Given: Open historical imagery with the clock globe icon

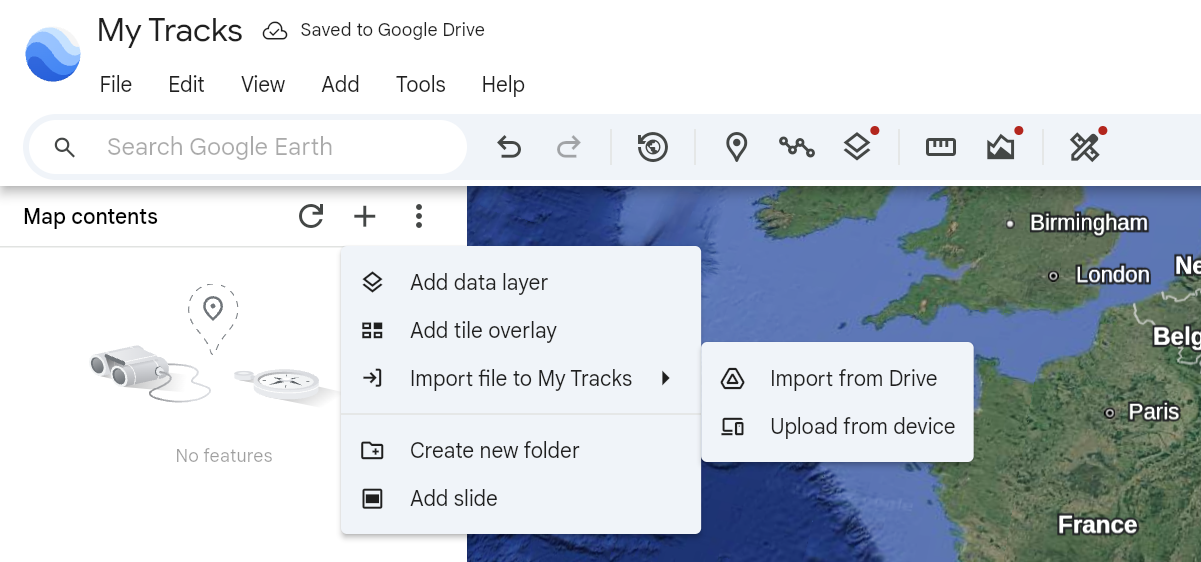Looking at the screenshot, I should (x=652, y=148).
